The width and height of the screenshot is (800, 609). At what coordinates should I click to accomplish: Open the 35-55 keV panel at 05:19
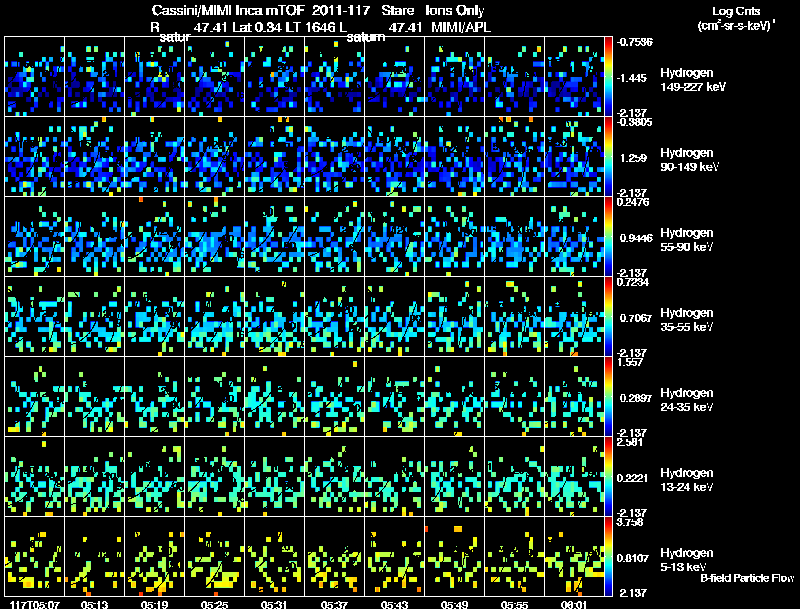pos(154,317)
